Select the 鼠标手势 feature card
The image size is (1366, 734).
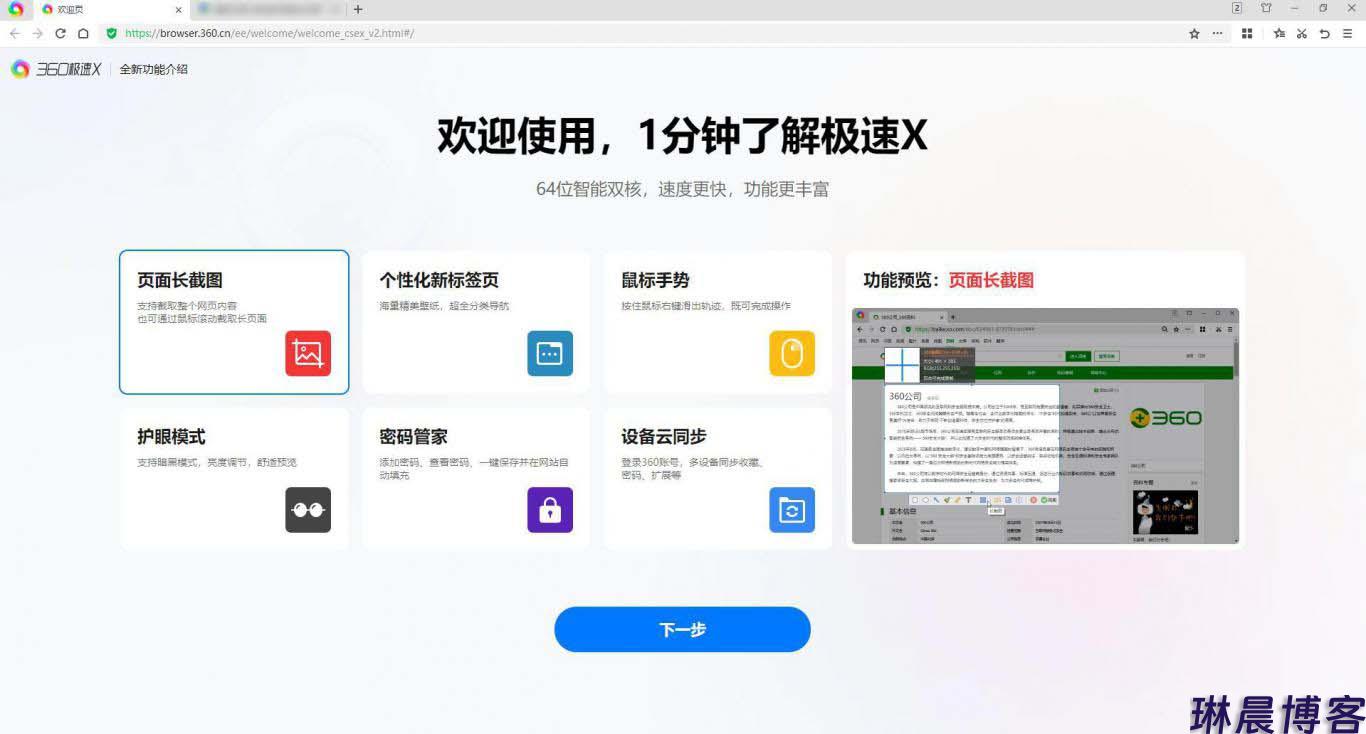tap(718, 322)
